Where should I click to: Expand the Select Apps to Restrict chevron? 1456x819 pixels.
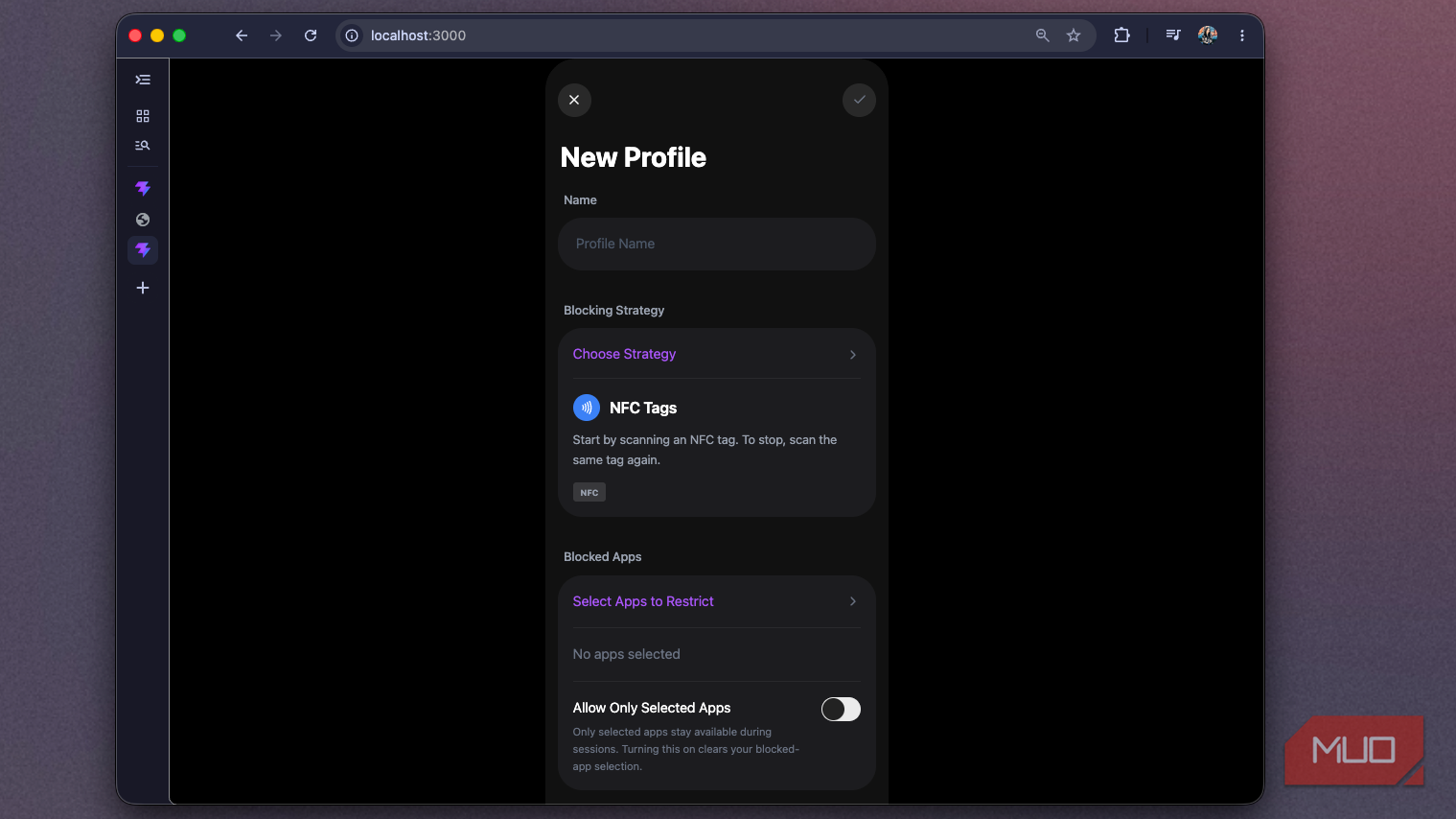[x=853, y=601]
